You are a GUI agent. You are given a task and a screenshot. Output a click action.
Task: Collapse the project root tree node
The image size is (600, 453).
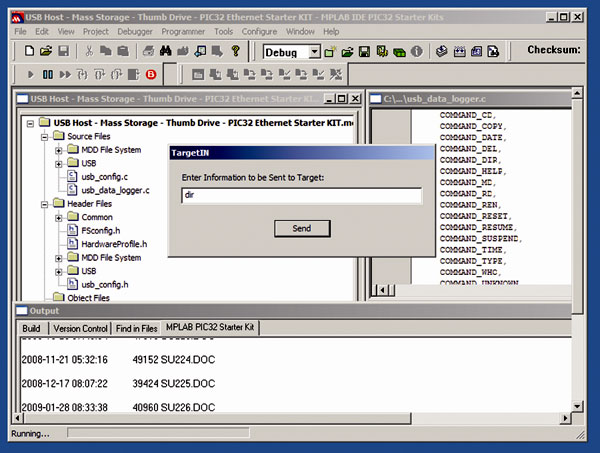coord(30,124)
